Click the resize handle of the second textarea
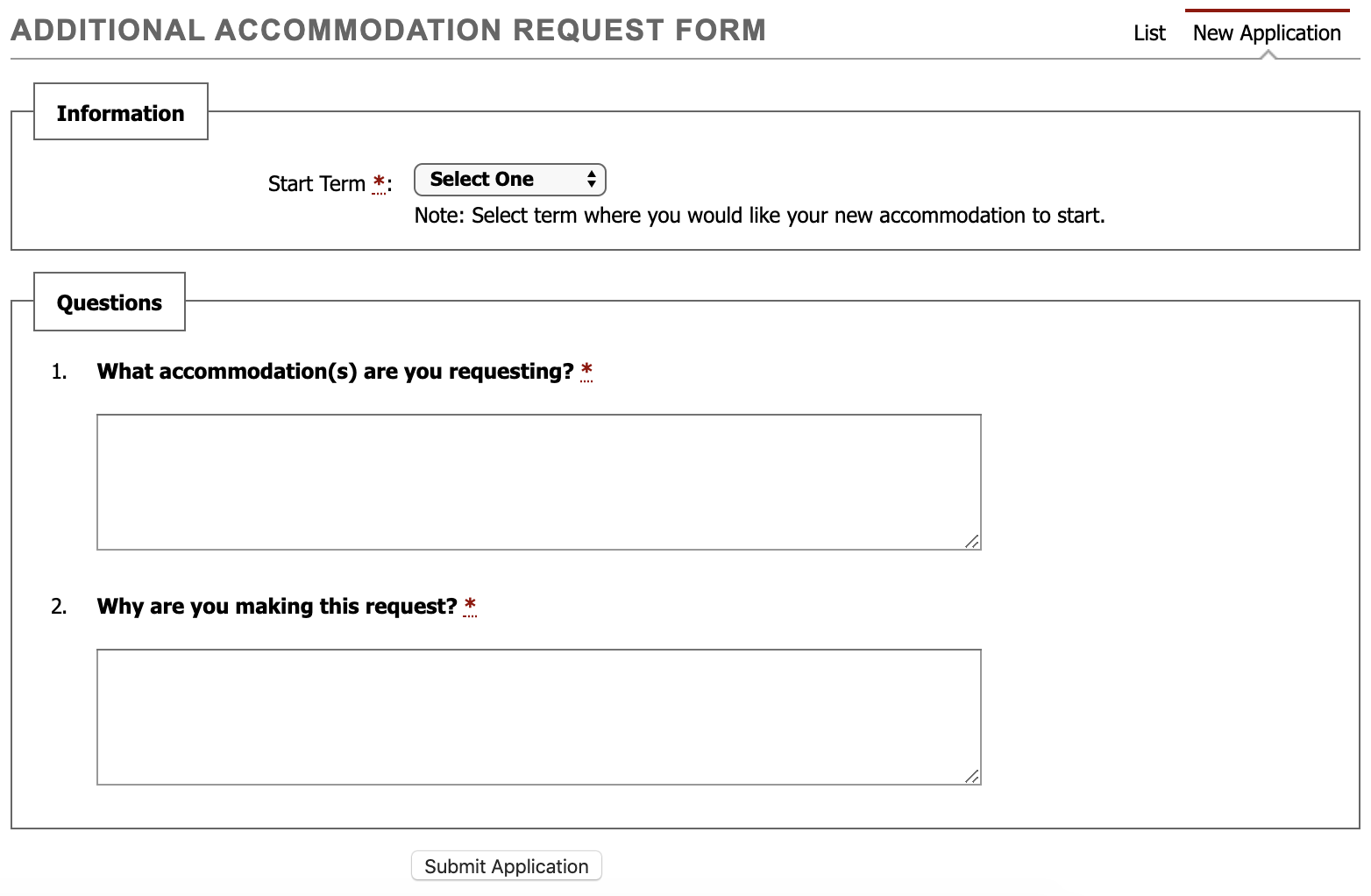1371x896 pixels. coord(971,777)
